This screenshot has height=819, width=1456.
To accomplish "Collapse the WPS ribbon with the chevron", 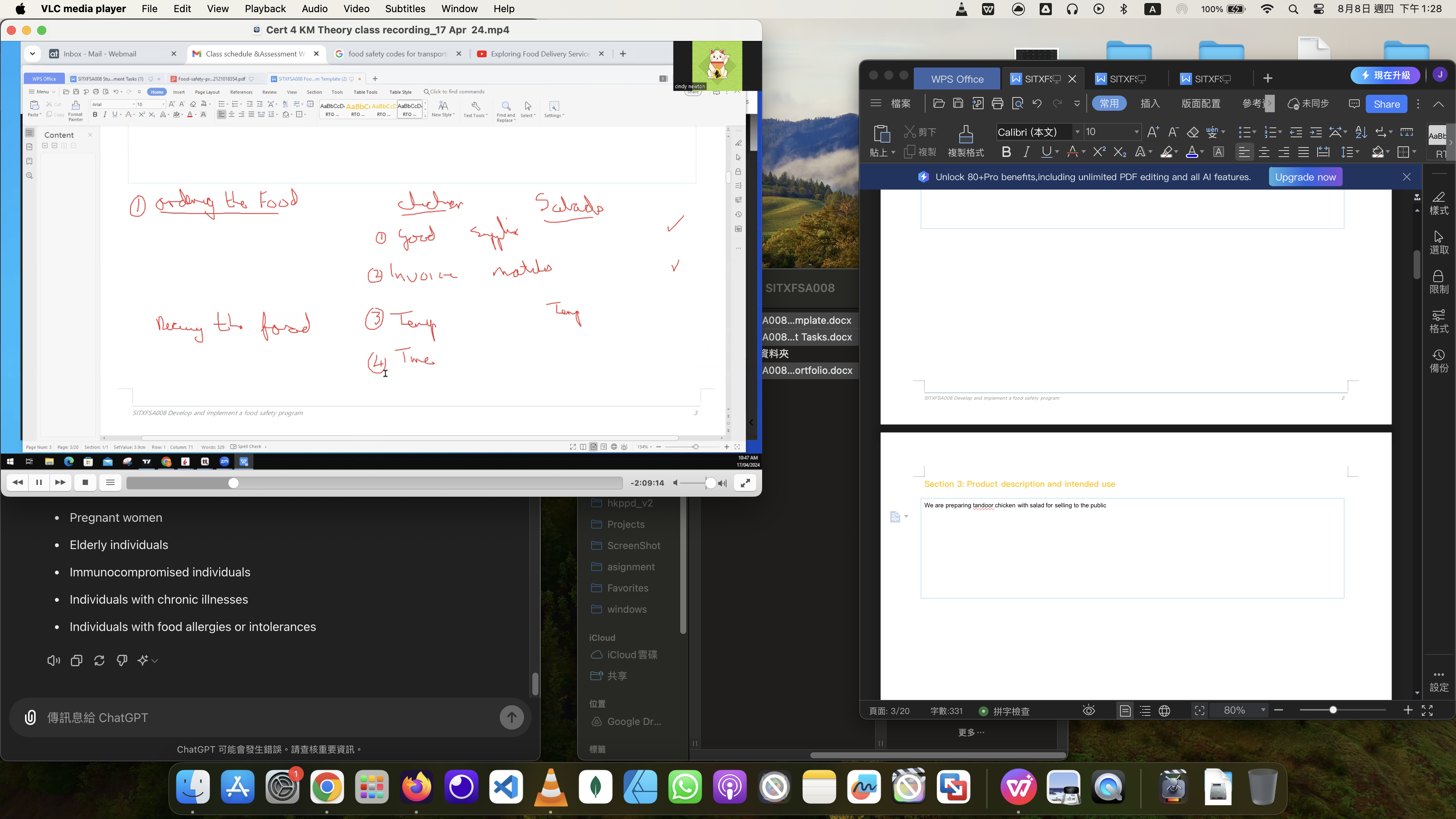I will pos(1438,104).
